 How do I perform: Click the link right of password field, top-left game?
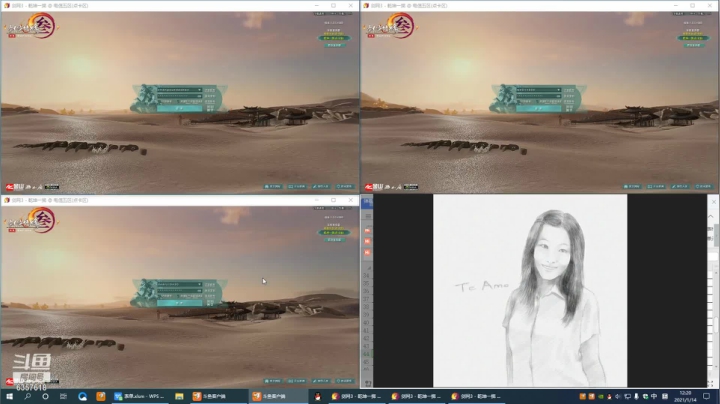(x=210, y=96)
